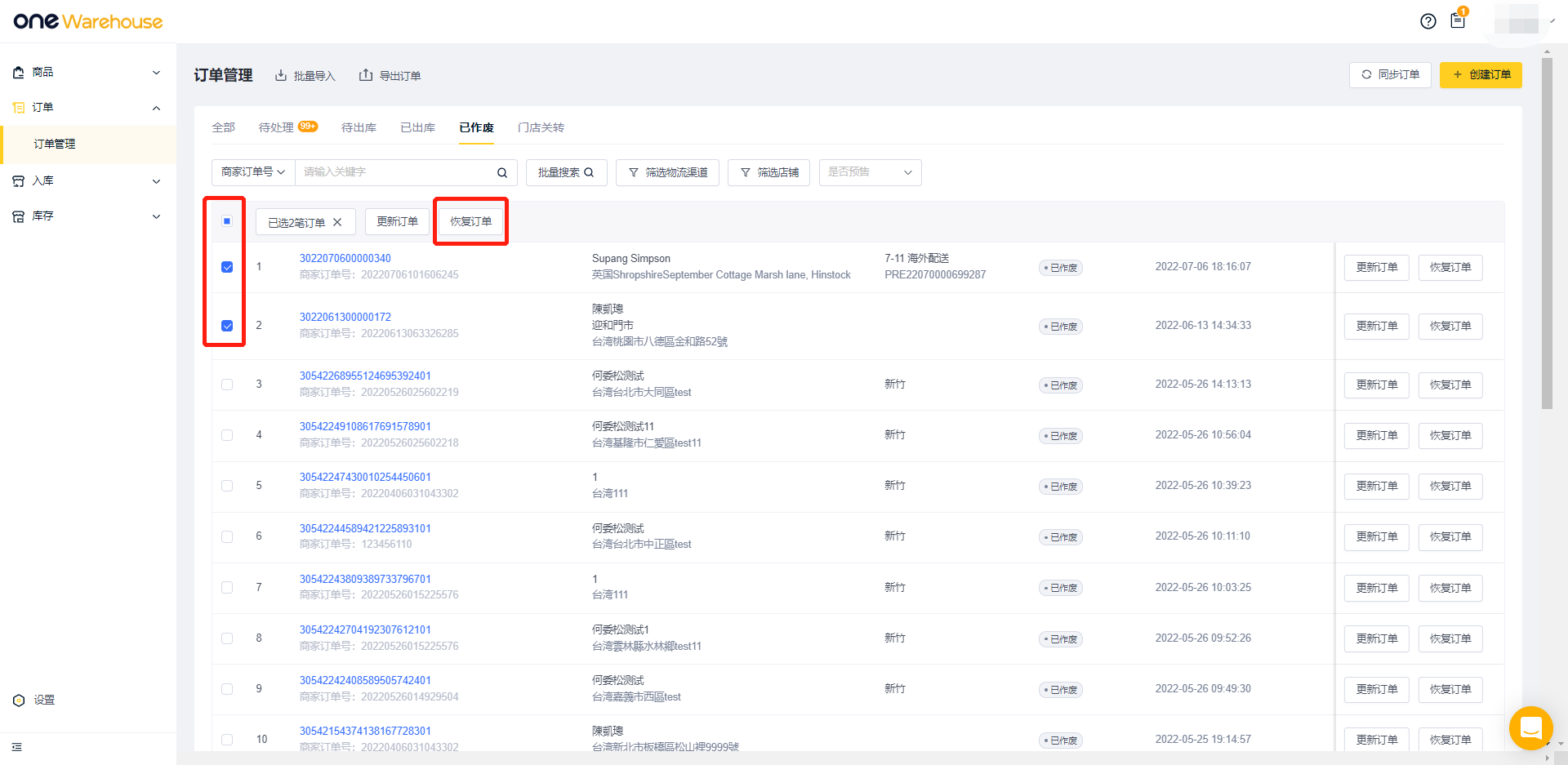Click the vertical page scrollbar thumb
The image size is (1568, 765).
[1547, 233]
